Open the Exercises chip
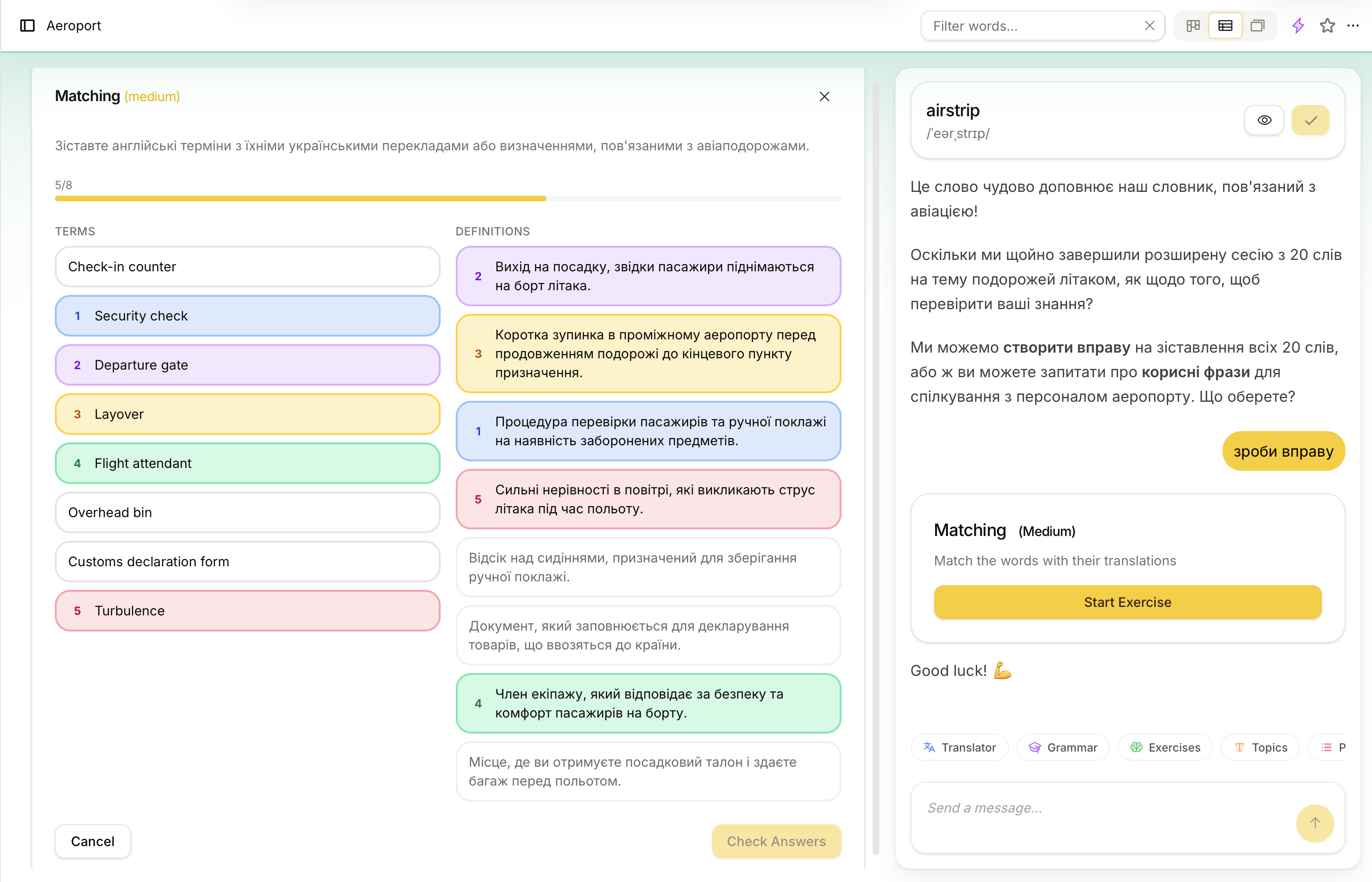This screenshot has width=1372, height=882. (x=1165, y=747)
